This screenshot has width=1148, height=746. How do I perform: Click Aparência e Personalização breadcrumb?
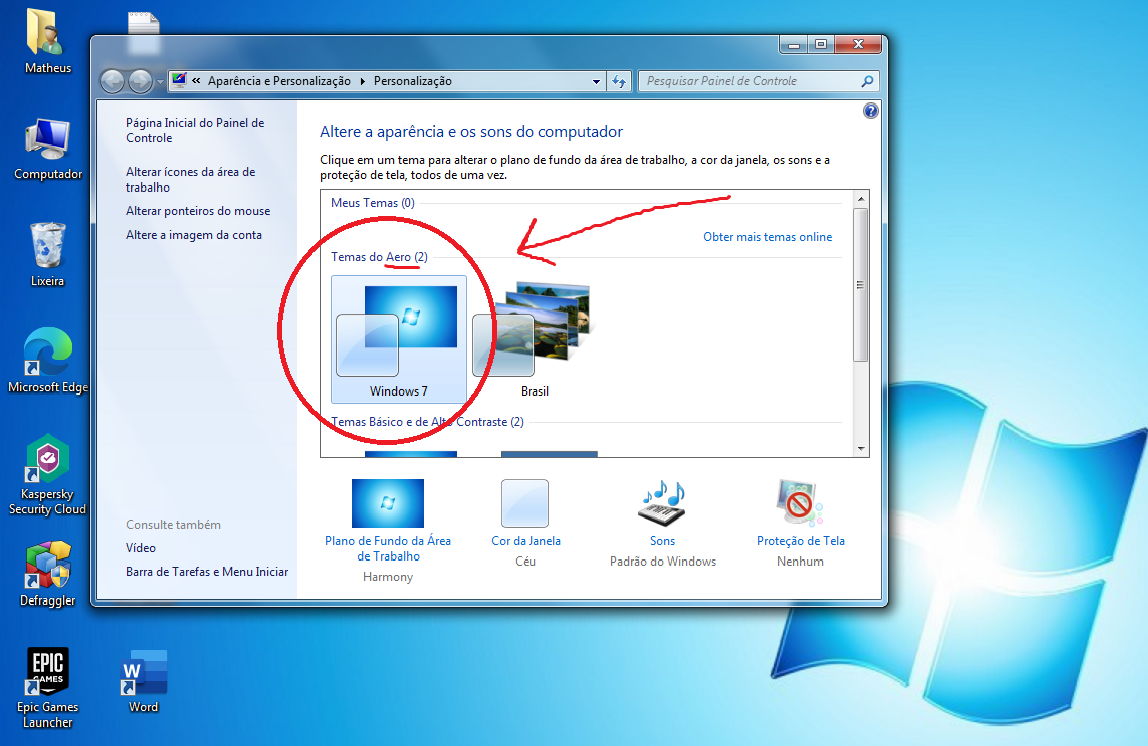click(x=279, y=81)
